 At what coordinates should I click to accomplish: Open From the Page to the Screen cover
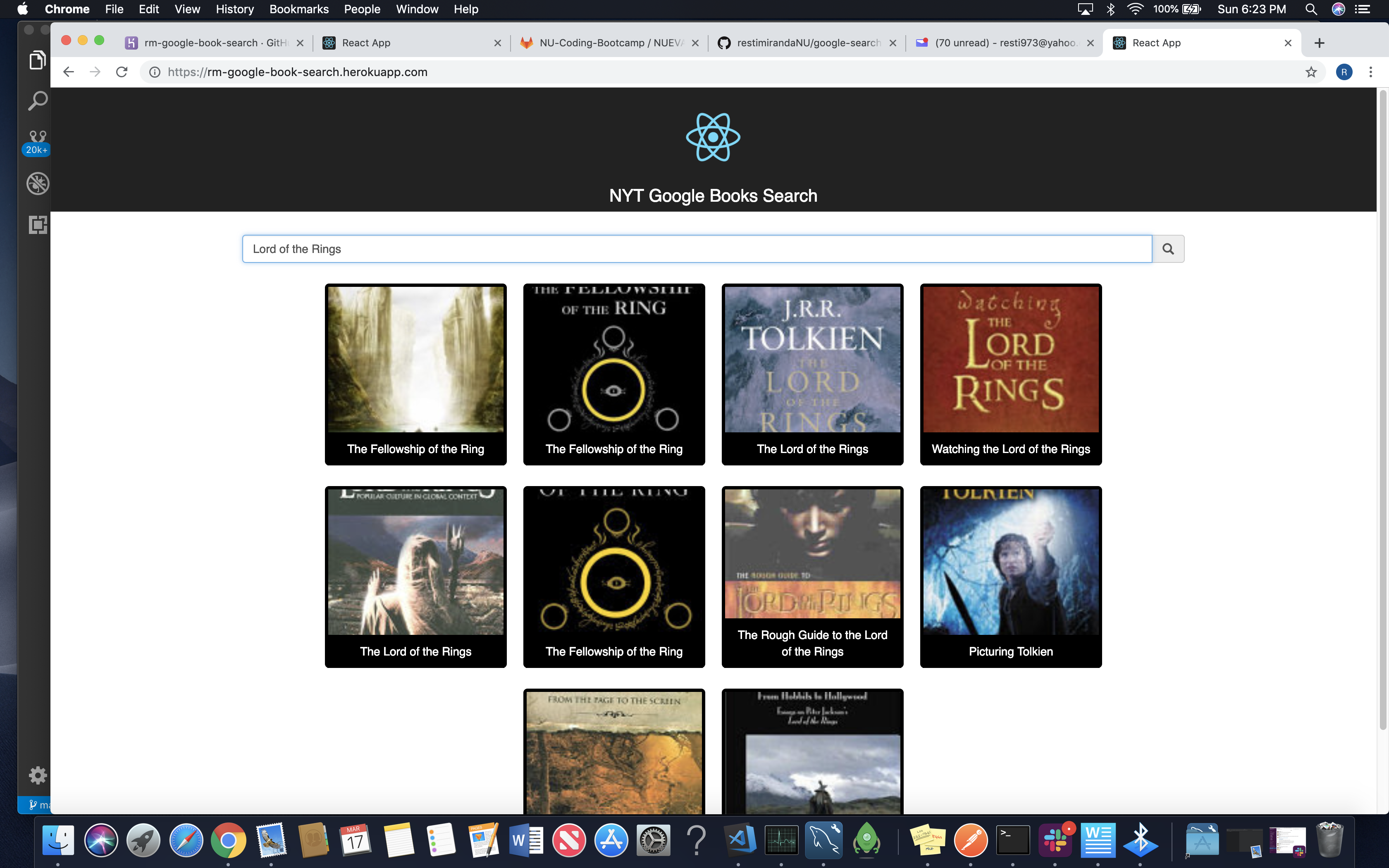pos(614,751)
